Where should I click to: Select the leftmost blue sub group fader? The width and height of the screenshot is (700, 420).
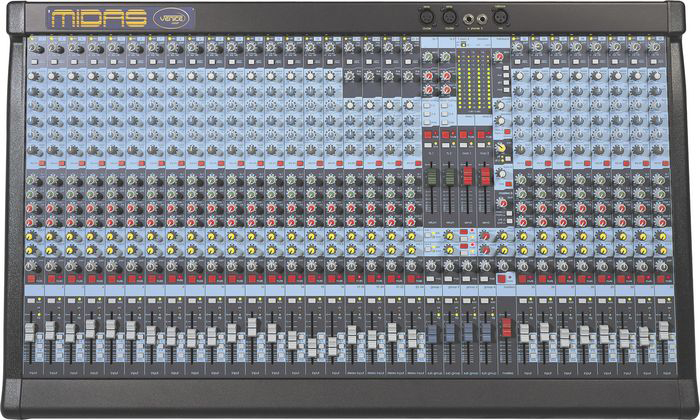(431, 333)
